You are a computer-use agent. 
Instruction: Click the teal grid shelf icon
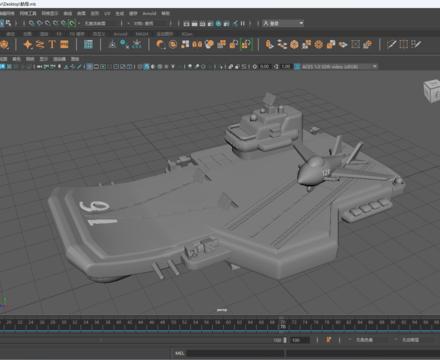(x=88, y=44)
